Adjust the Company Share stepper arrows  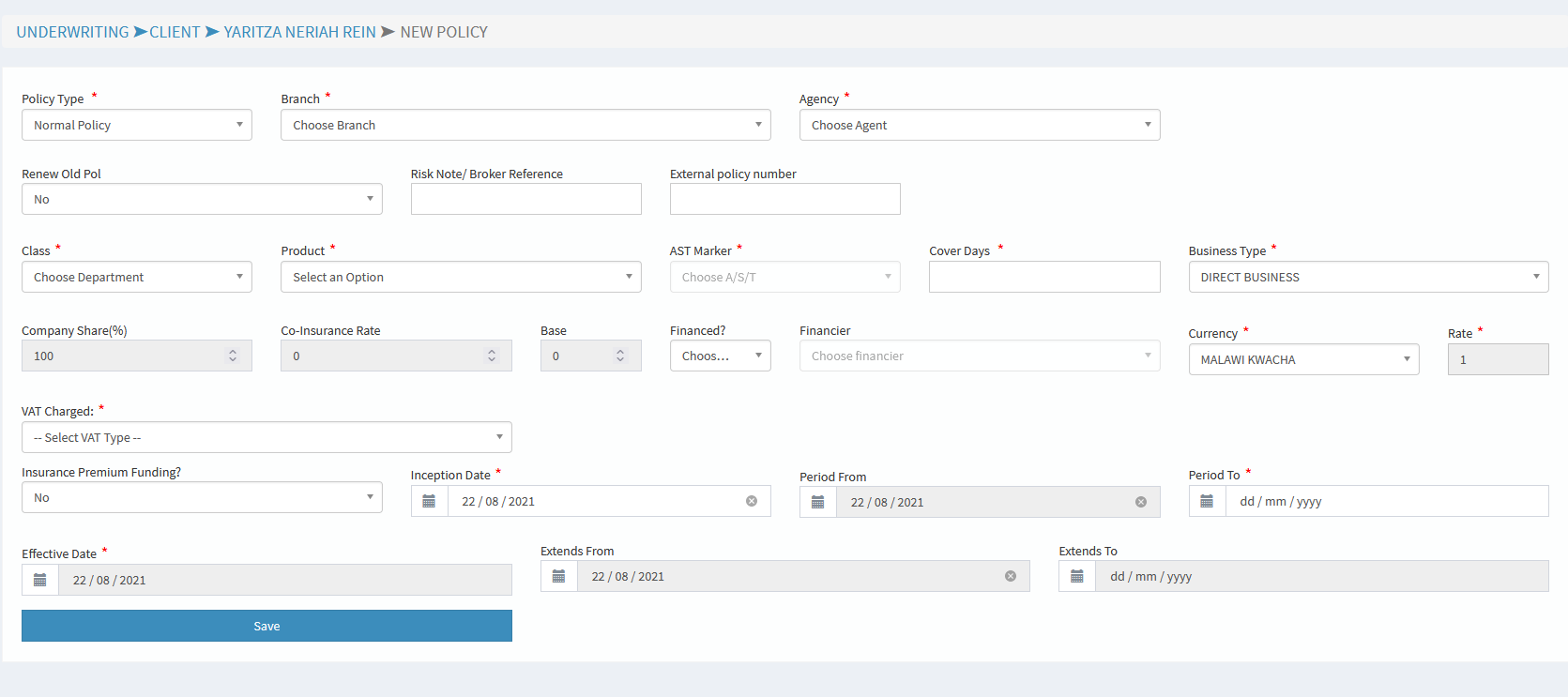pyautogui.click(x=233, y=356)
